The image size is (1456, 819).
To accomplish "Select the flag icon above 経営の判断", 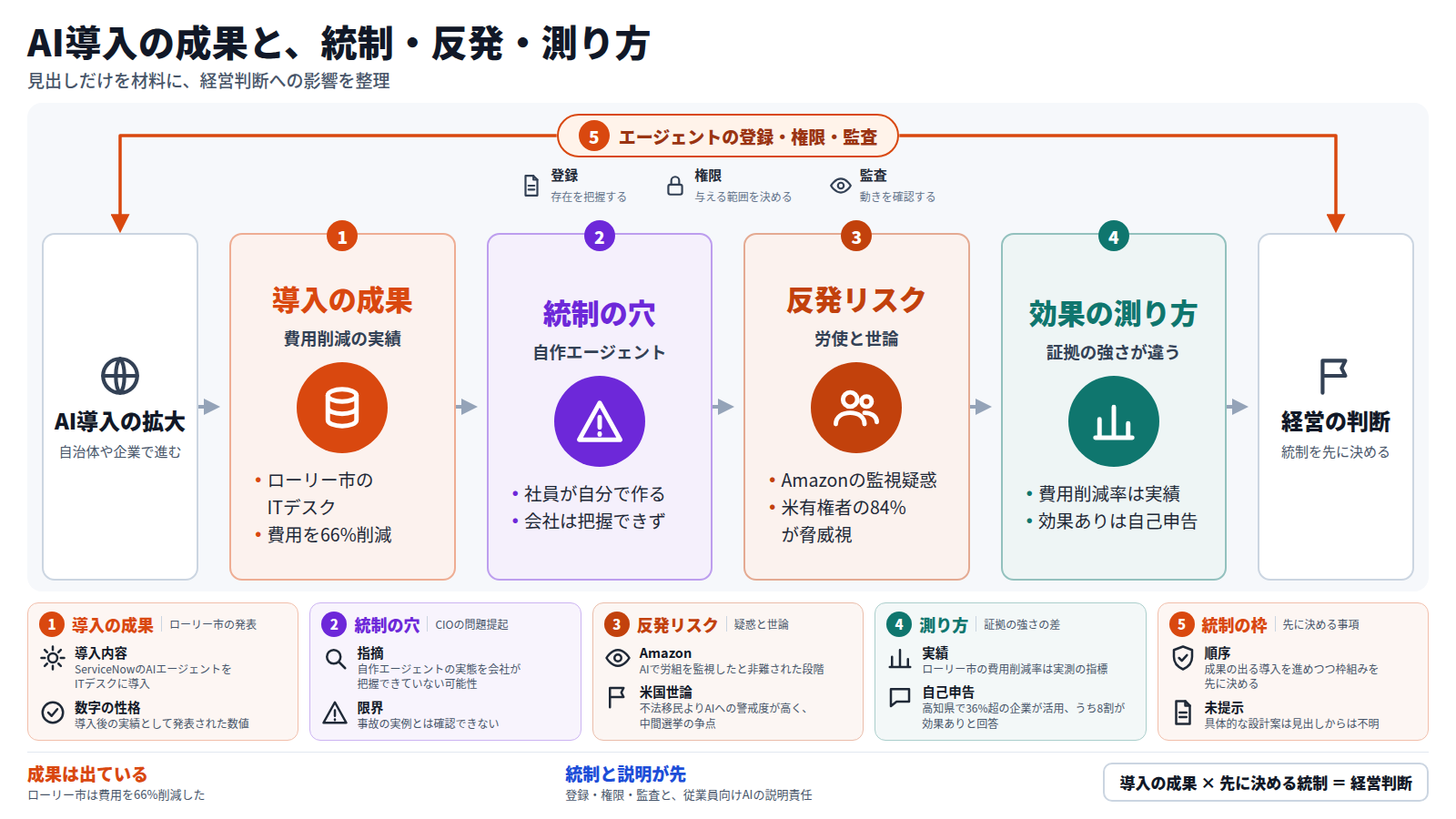I will (1333, 376).
